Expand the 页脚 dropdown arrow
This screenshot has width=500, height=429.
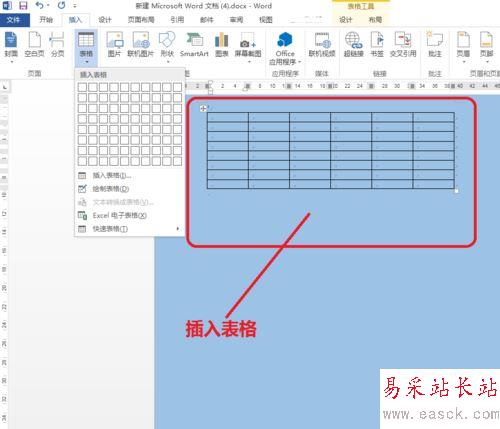tap(487, 62)
